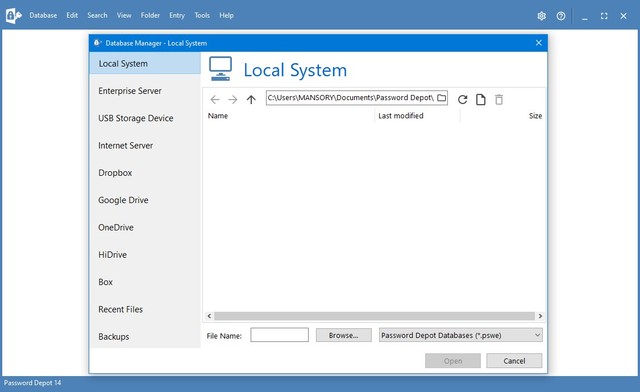Screen dimensions: 640x392
Task: Open the Search menu
Action: pyautogui.click(x=97, y=16)
